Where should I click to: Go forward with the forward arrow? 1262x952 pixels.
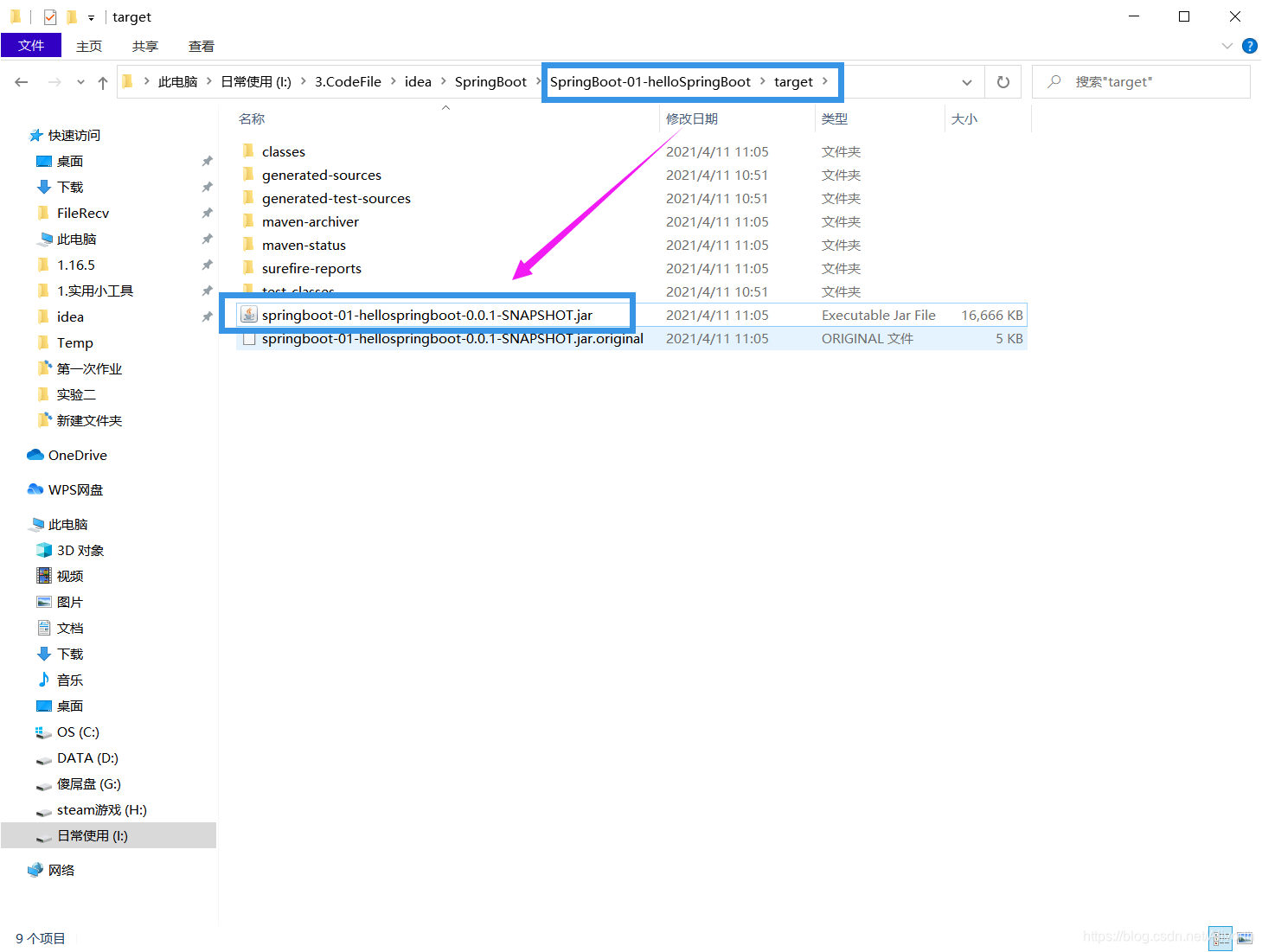(x=54, y=82)
